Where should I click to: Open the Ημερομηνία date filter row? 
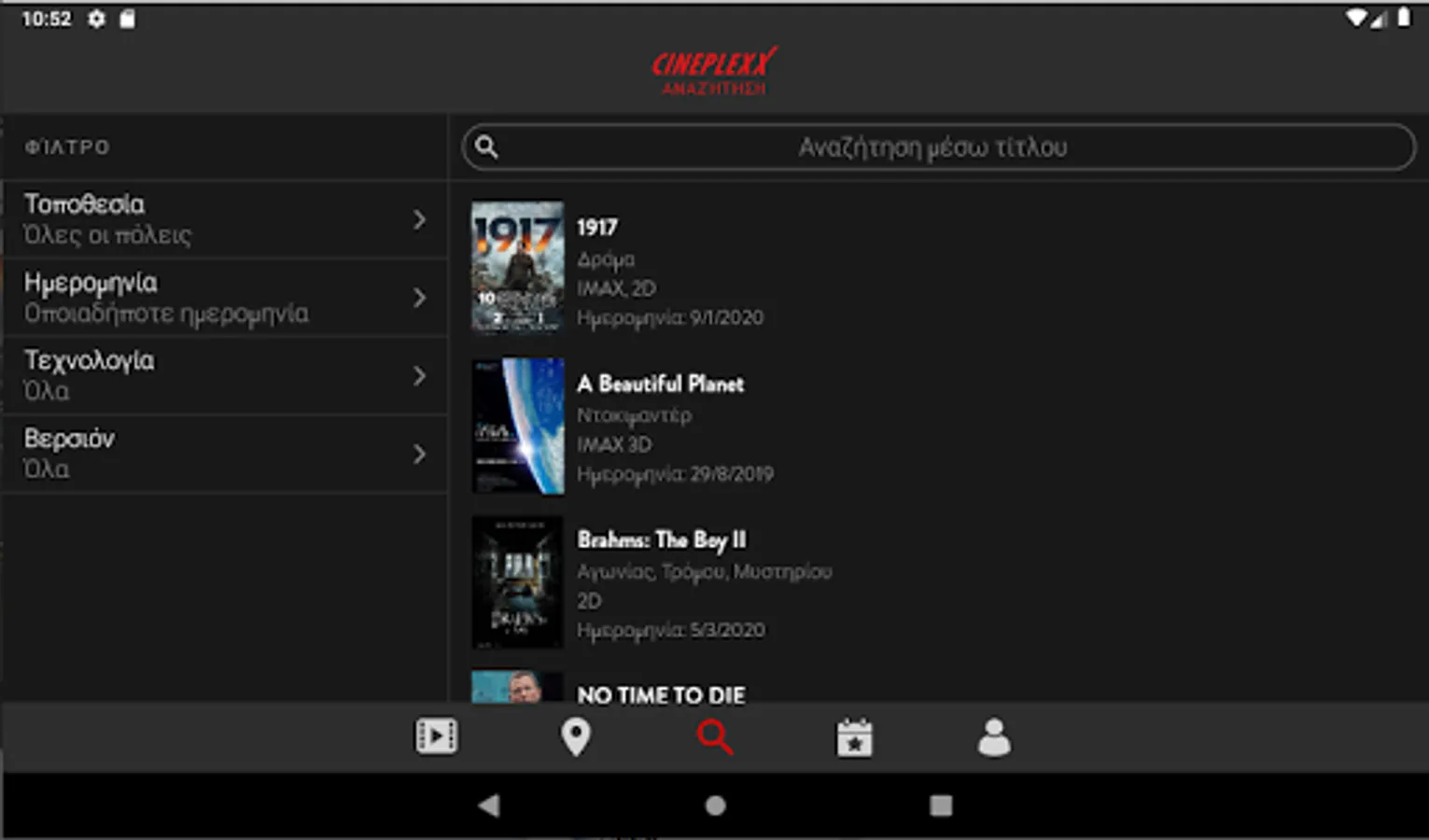coord(224,298)
